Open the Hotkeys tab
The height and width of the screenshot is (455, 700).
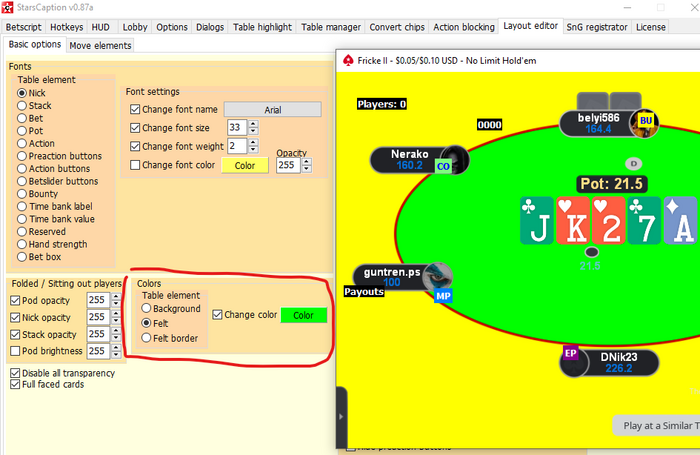click(67, 27)
